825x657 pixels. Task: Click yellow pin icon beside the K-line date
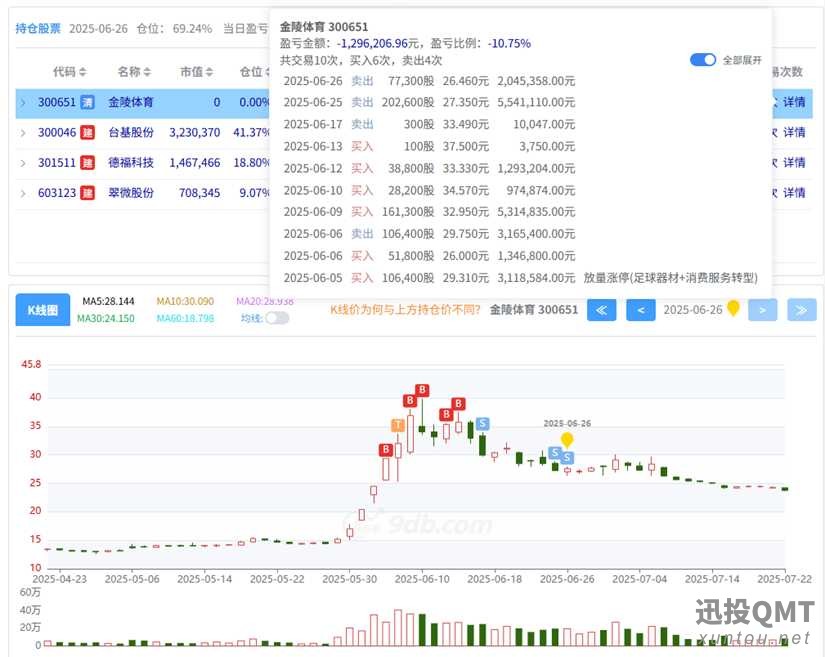[733, 308]
